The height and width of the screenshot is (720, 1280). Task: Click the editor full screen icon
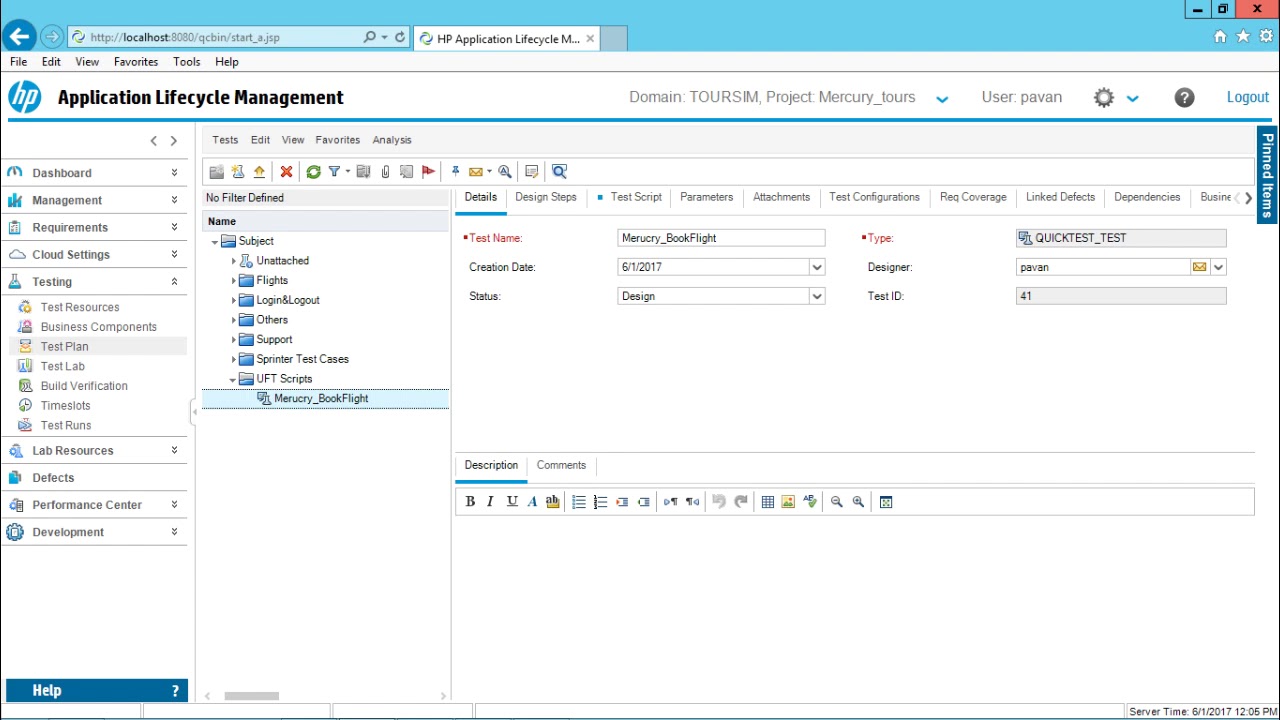[886, 502]
